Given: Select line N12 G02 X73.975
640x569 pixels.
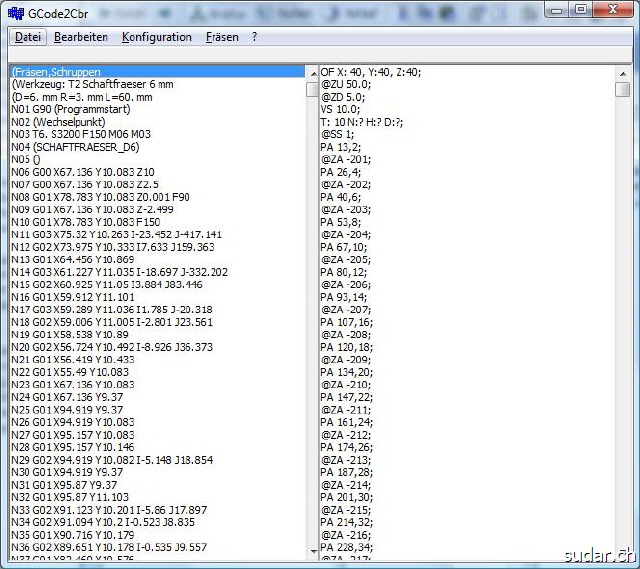Looking at the screenshot, I should coord(158,247).
